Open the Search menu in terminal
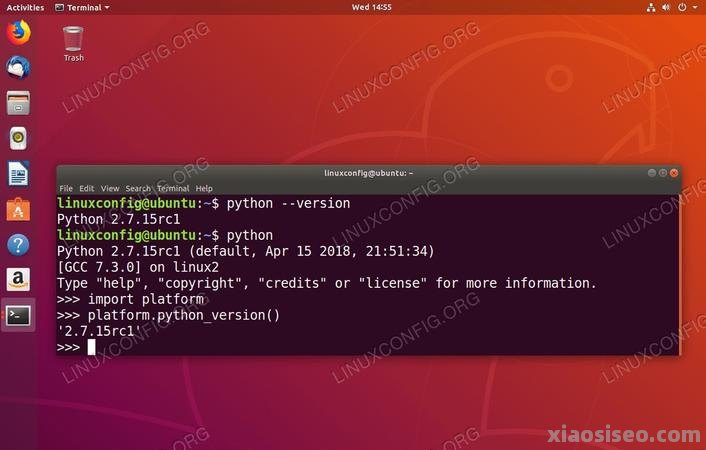 pyautogui.click(x=138, y=188)
